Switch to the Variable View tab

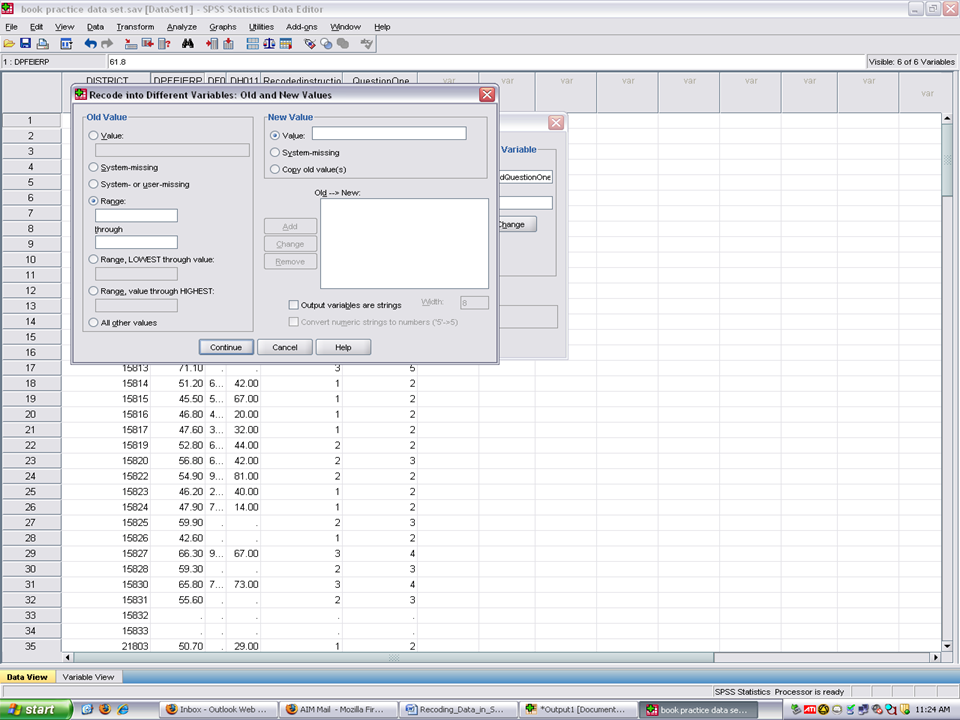pyautogui.click(x=88, y=677)
